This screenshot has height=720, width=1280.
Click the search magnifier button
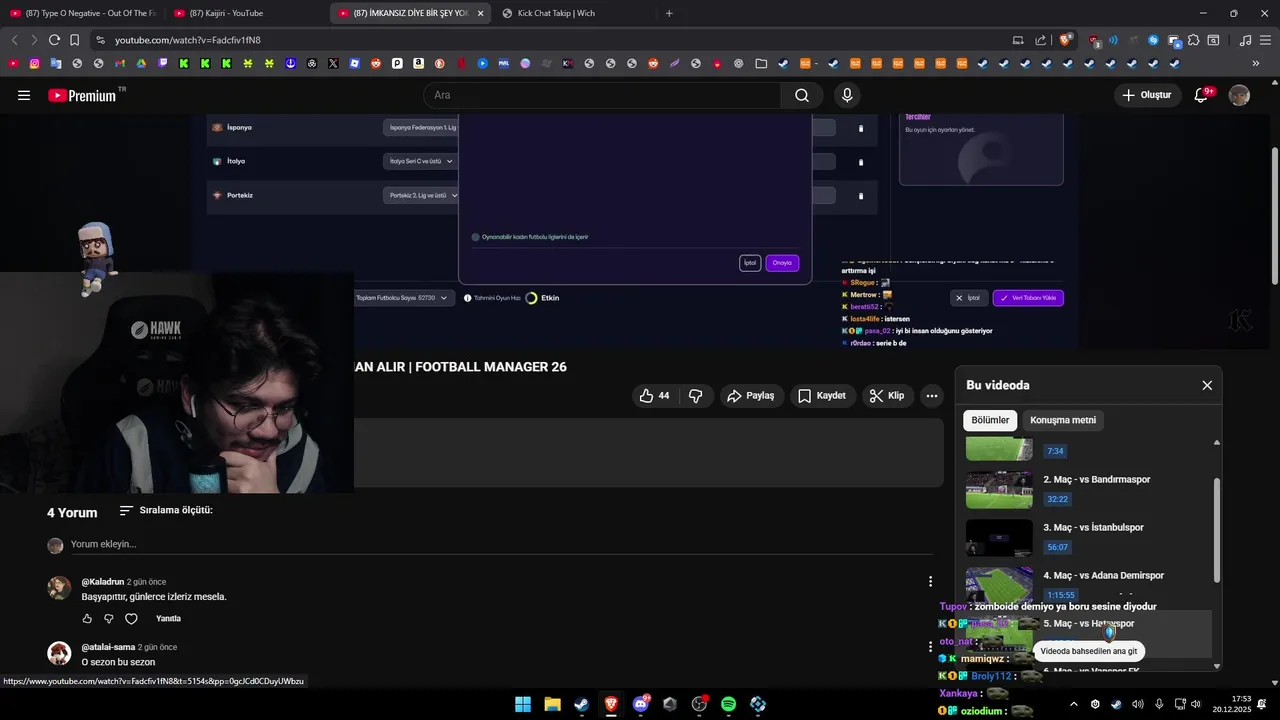[x=802, y=95]
